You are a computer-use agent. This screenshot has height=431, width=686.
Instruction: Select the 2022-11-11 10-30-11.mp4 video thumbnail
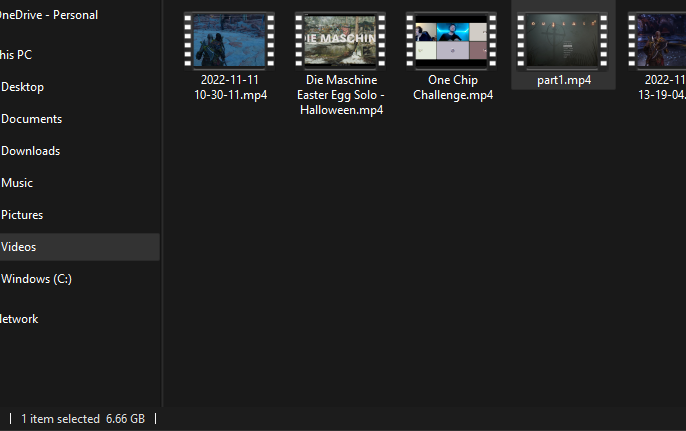pos(229,40)
